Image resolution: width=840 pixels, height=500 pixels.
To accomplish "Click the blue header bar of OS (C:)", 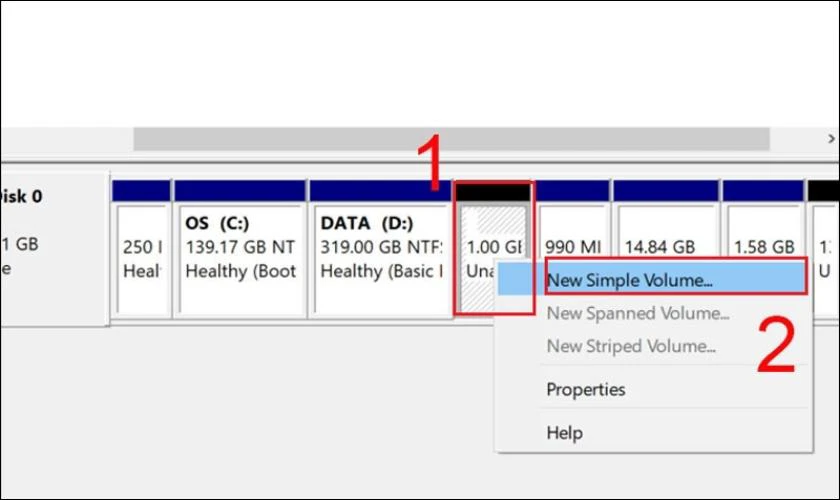I will (239, 191).
